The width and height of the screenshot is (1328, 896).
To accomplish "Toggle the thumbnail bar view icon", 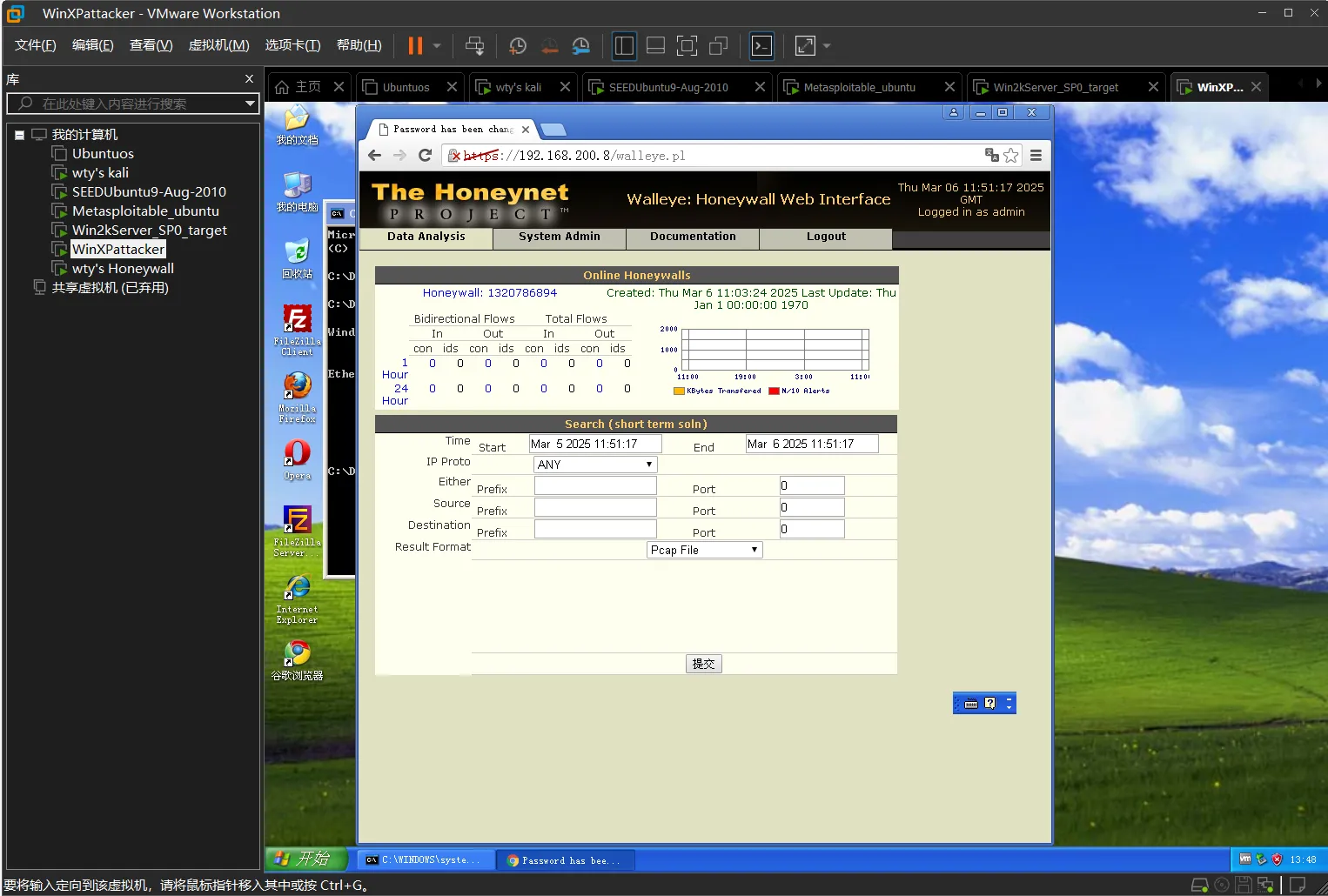I will (x=655, y=45).
